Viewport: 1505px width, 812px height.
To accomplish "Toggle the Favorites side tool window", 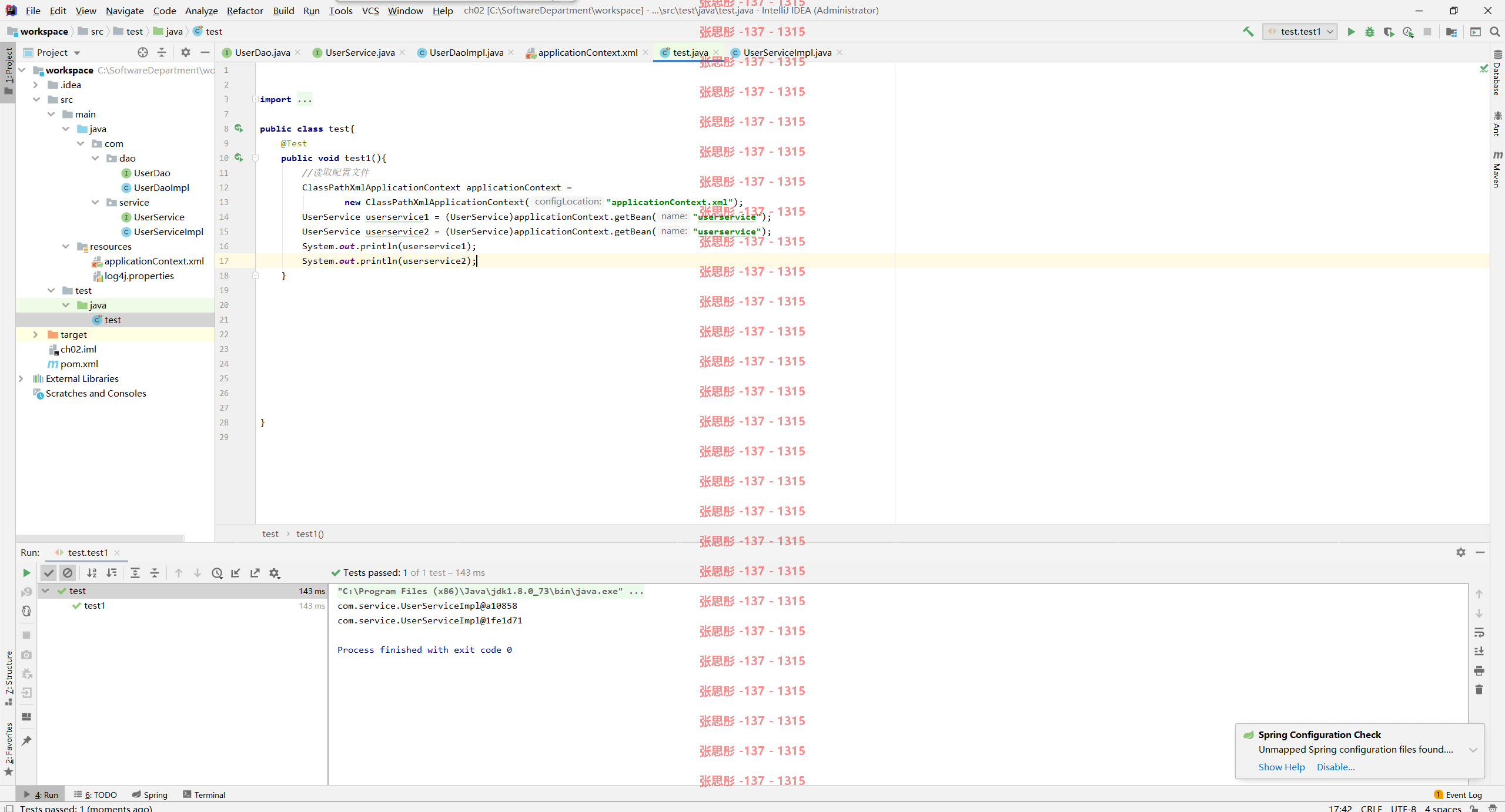I will click(x=8, y=750).
